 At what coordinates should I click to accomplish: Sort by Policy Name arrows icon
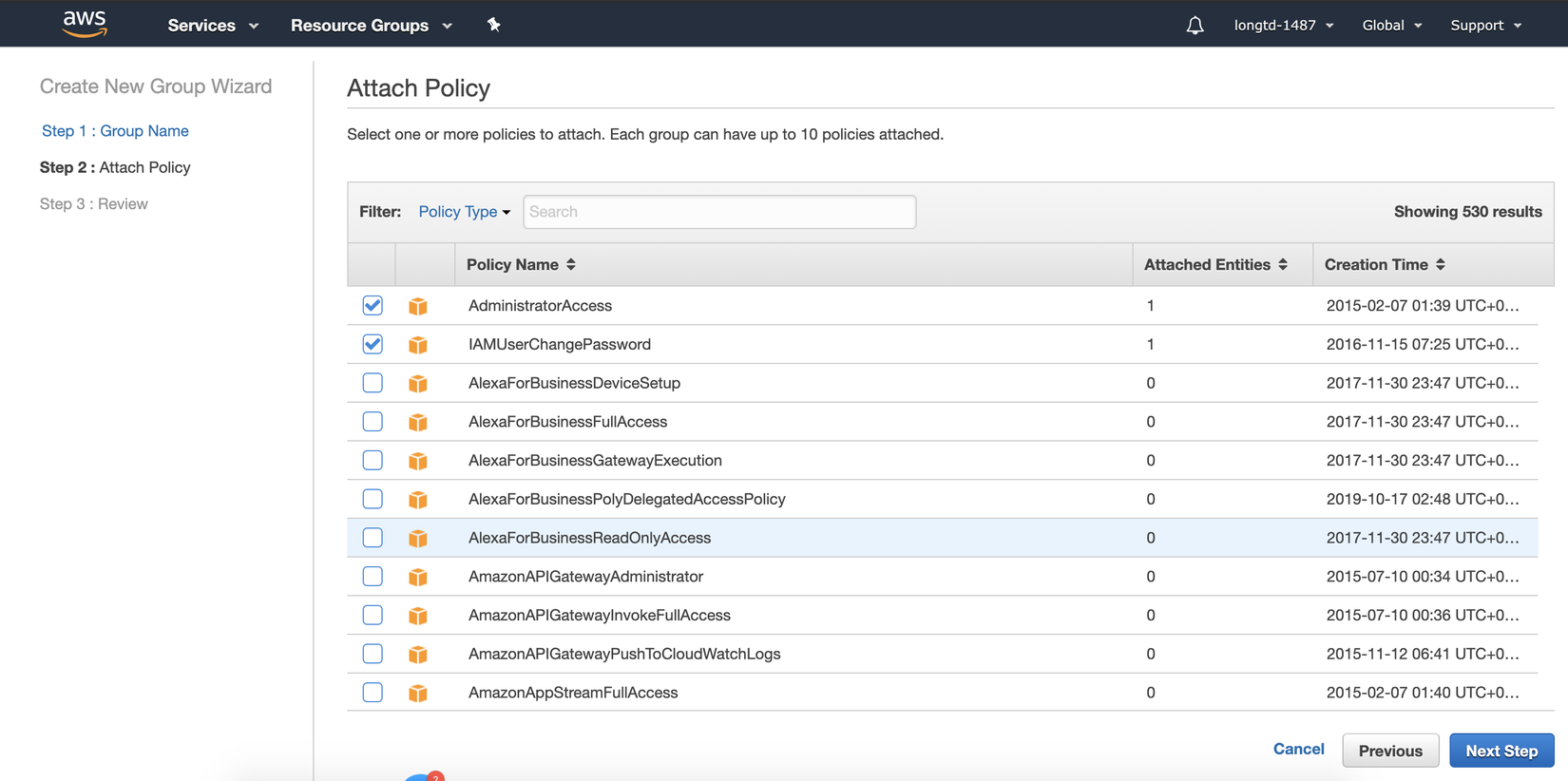point(571,264)
